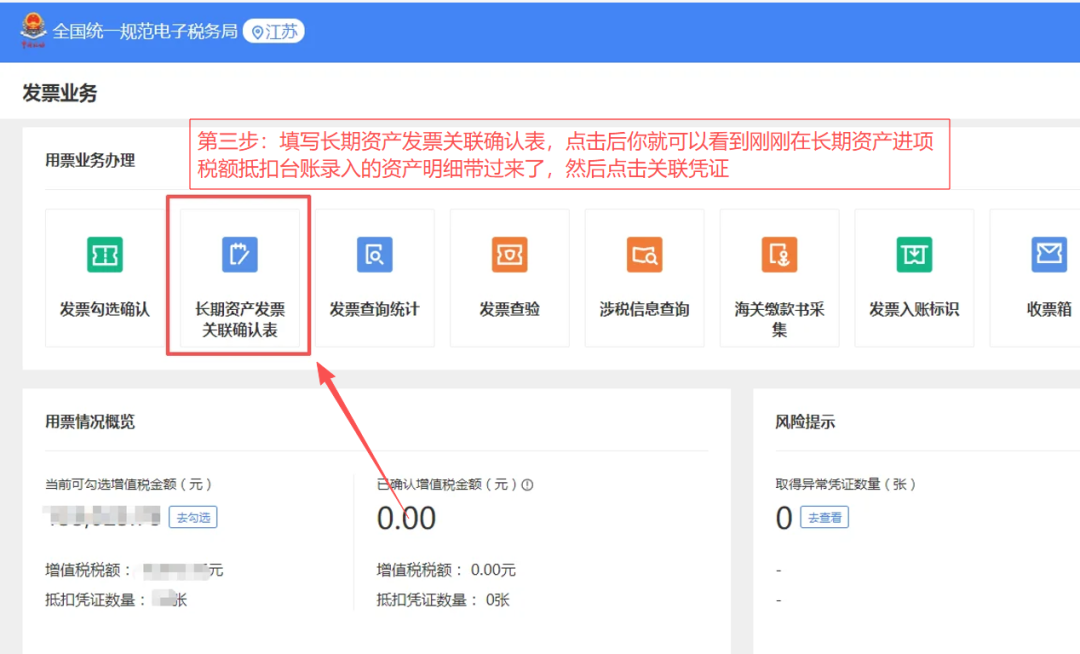Click the 去查看 button
The width and height of the screenshot is (1080, 654).
coord(824,518)
